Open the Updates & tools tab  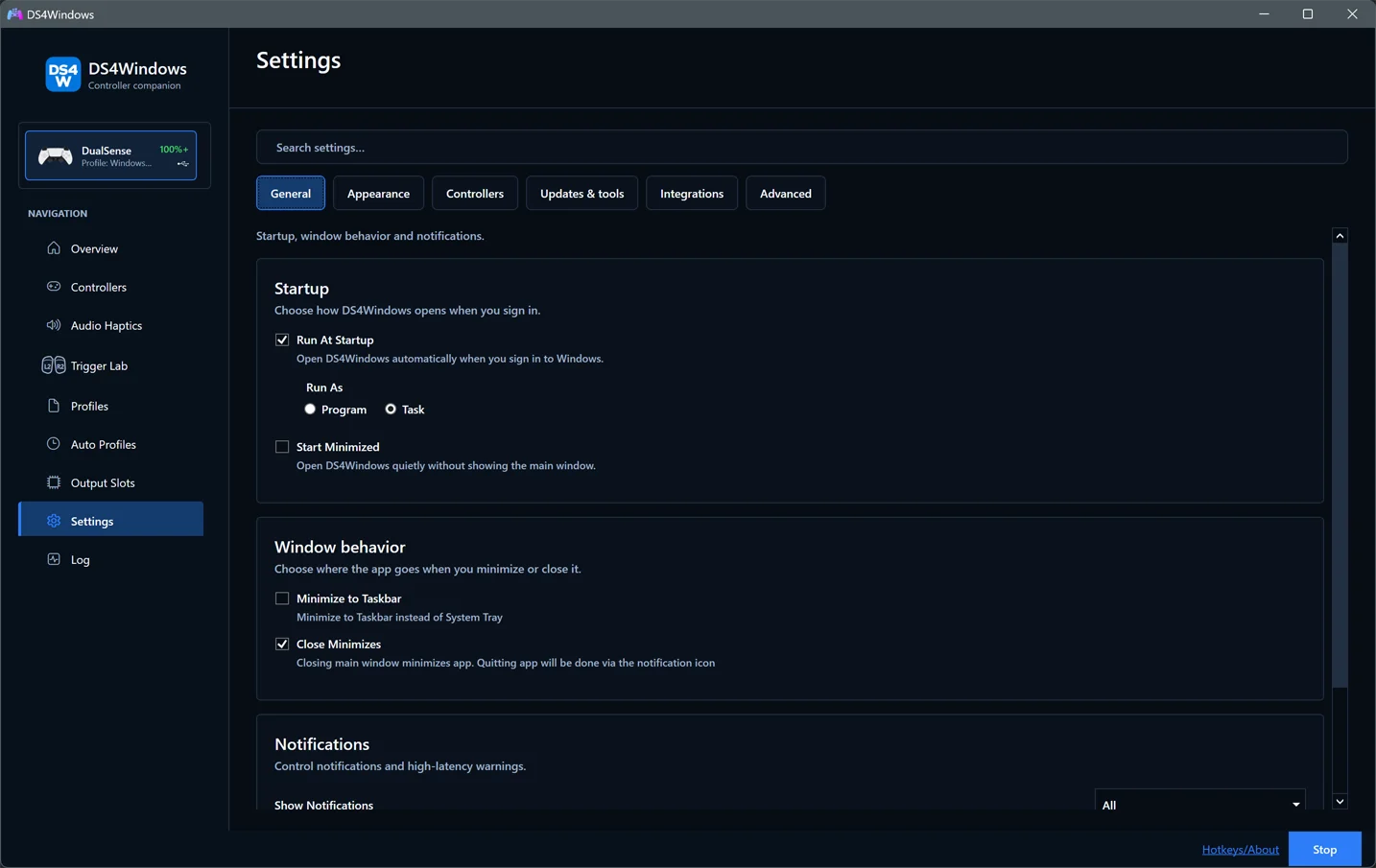[581, 194]
